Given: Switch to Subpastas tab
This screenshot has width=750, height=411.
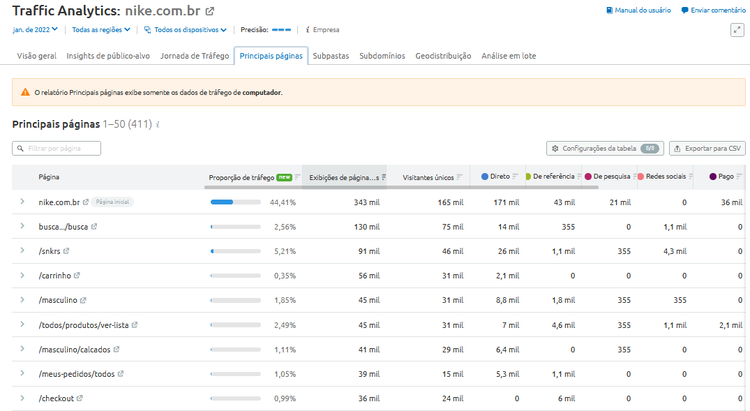Looking at the screenshot, I should coord(331,56).
